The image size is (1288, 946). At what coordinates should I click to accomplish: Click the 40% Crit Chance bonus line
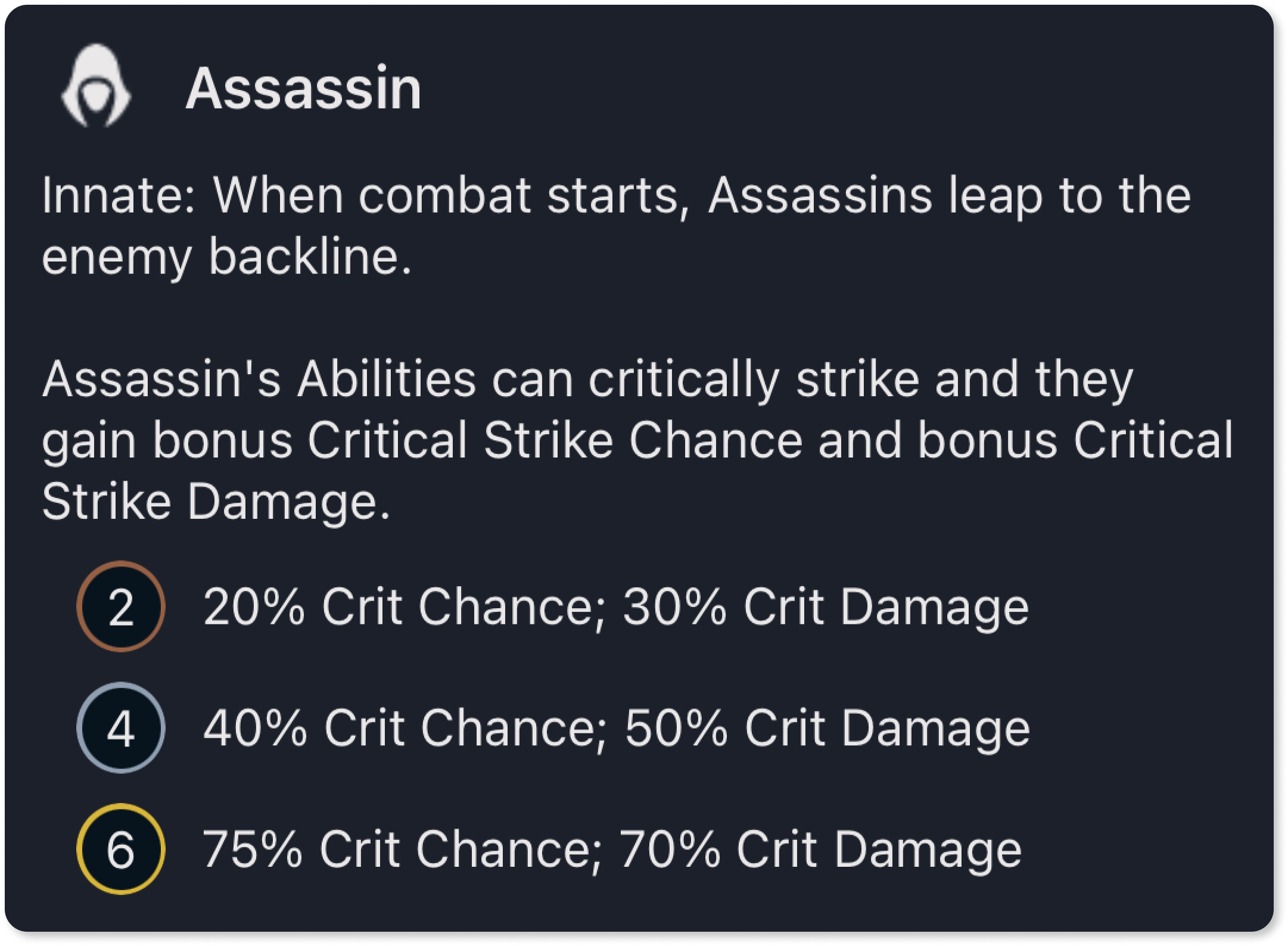(x=617, y=729)
